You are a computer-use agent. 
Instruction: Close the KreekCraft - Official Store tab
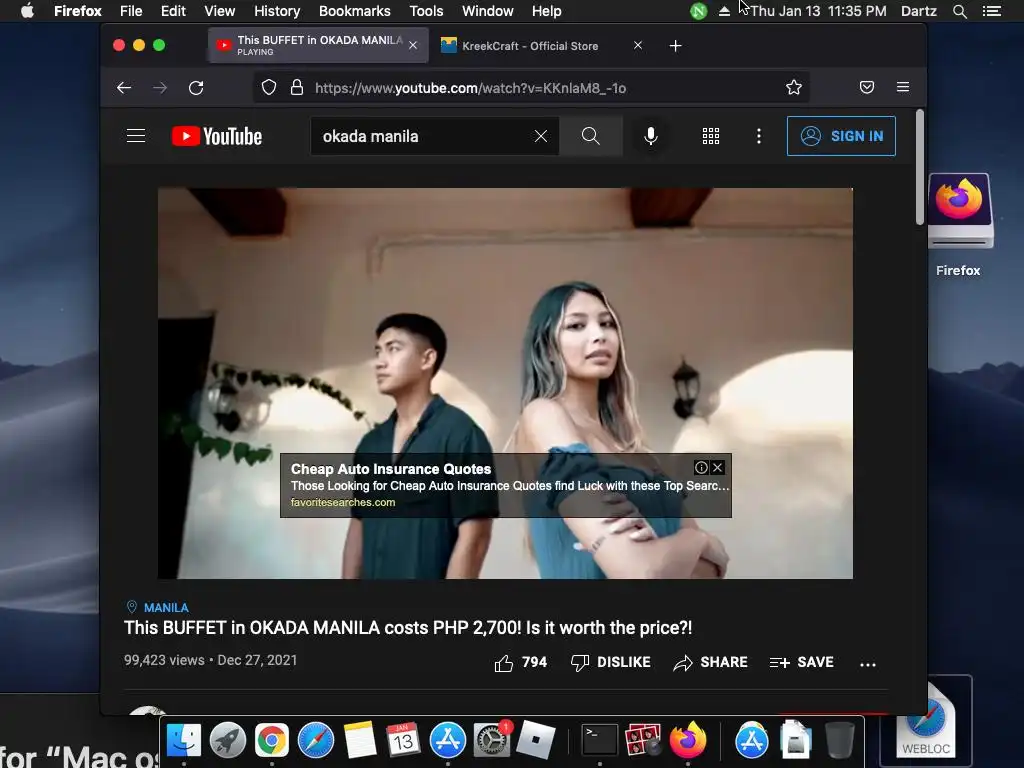pyautogui.click(x=637, y=45)
